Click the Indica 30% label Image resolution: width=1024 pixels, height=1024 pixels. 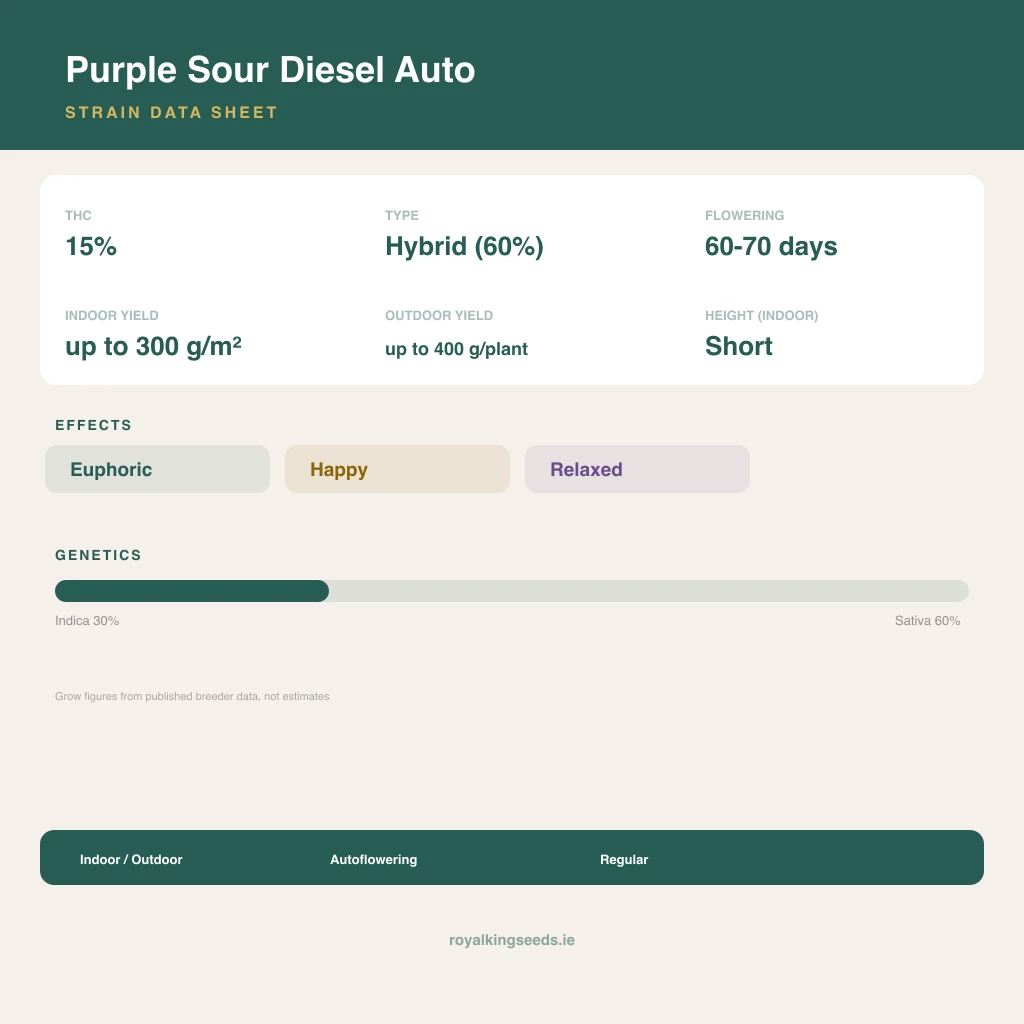[87, 620]
